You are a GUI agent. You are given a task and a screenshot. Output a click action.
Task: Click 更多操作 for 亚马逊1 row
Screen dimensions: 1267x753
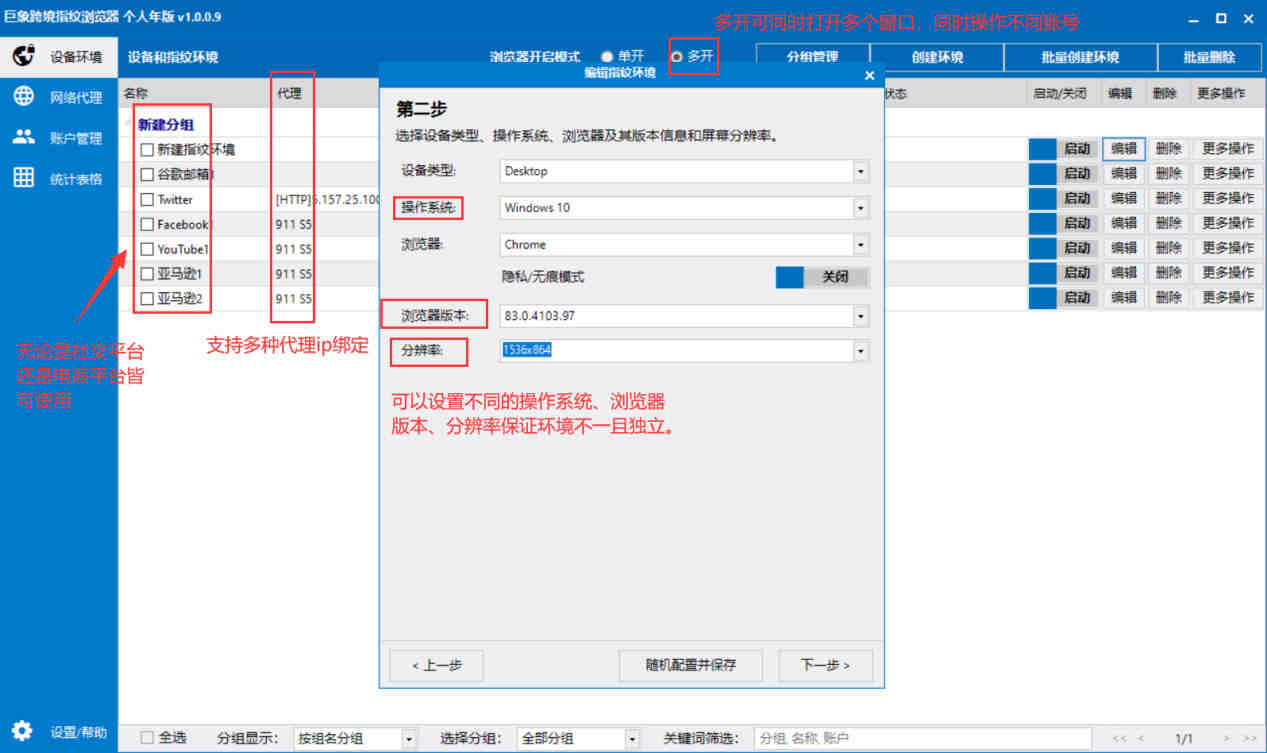click(x=1227, y=272)
